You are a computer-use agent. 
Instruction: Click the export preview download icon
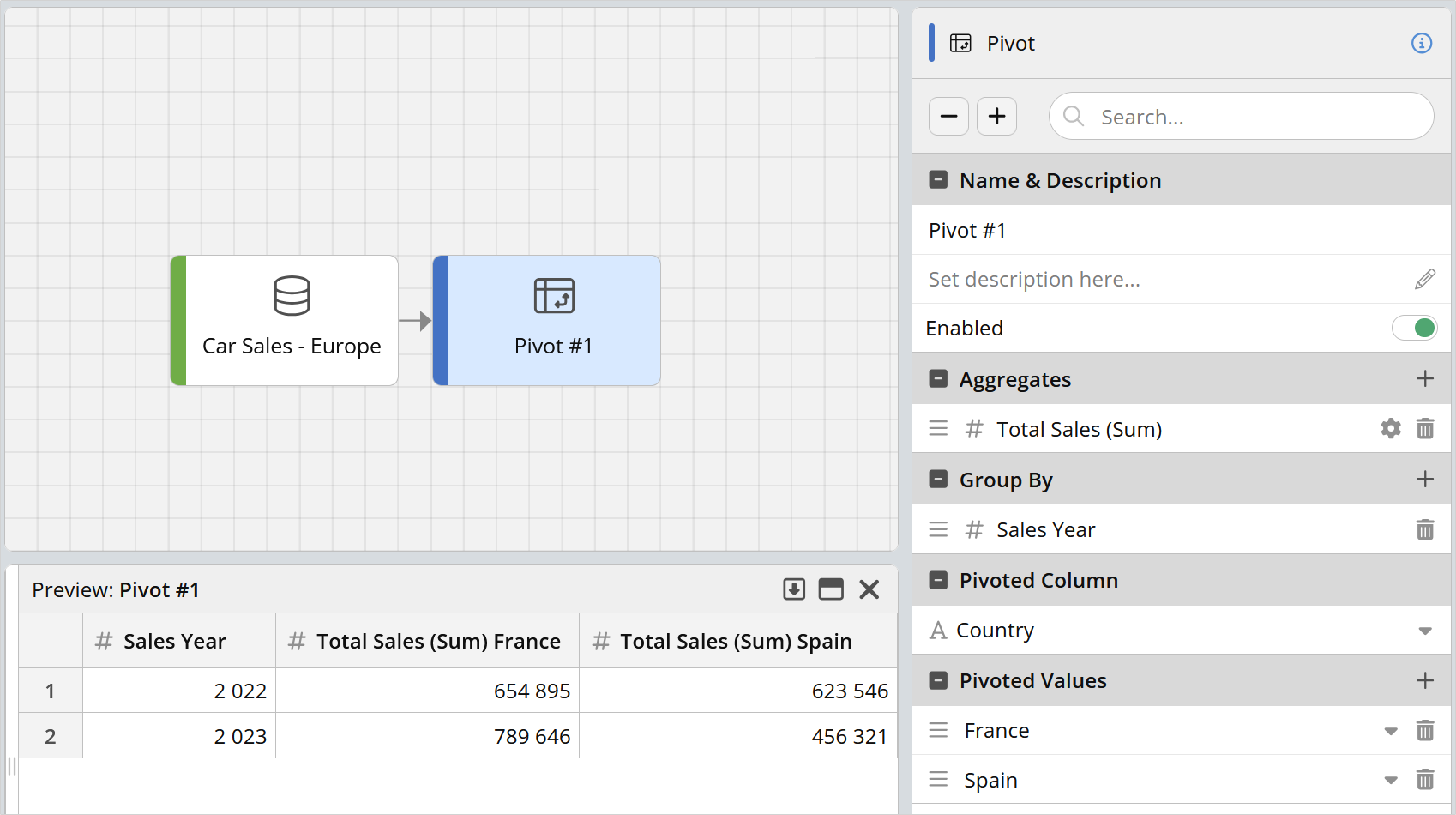click(x=794, y=589)
